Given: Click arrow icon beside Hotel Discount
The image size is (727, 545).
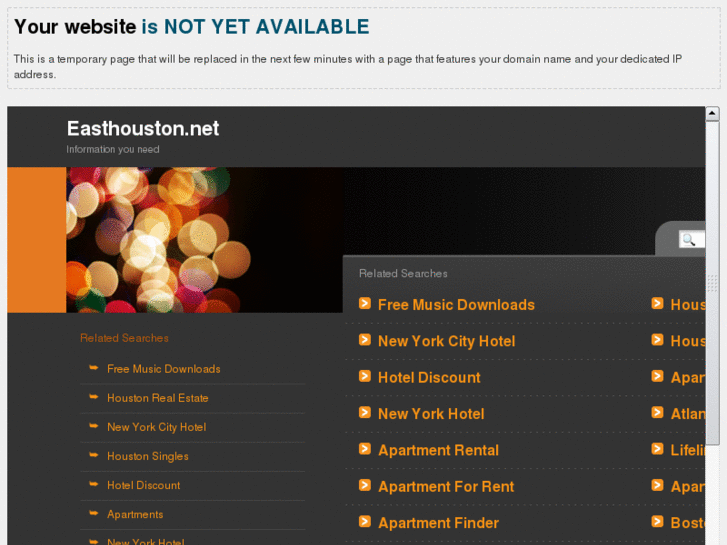Looking at the screenshot, I should pyautogui.click(x=365, y=376).
